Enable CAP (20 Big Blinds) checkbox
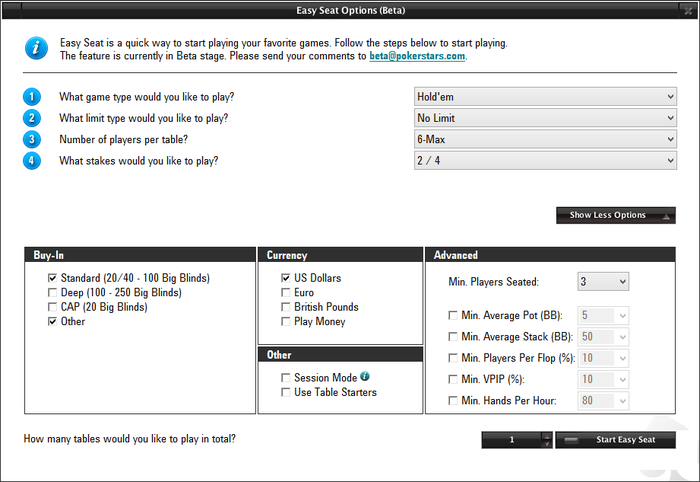 (x=52, y=307)
